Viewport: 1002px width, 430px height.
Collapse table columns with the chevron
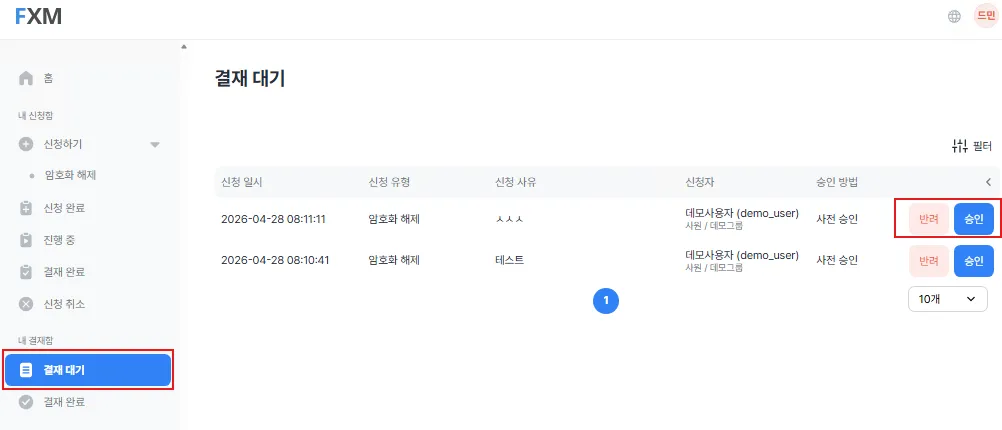[x=988, y=182]
